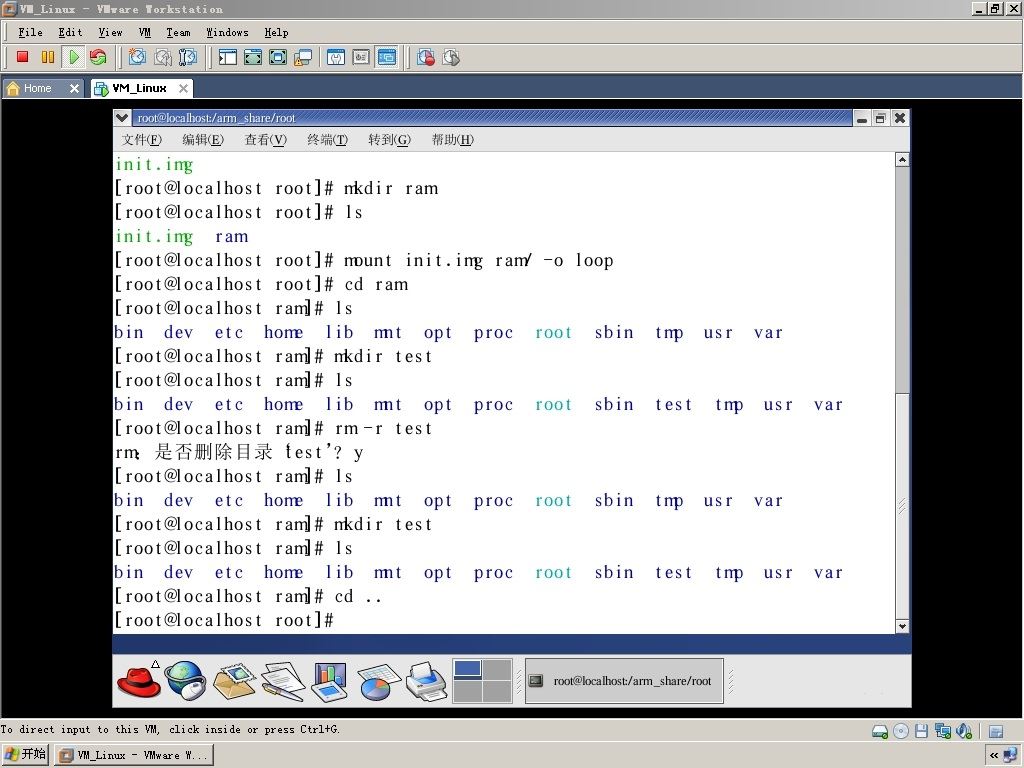
Task: Open the Snapshot Manager wrench icon
Action: (187, 57)
